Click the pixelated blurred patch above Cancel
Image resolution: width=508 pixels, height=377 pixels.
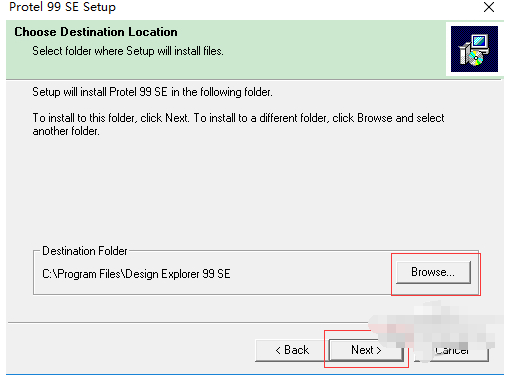437,325
